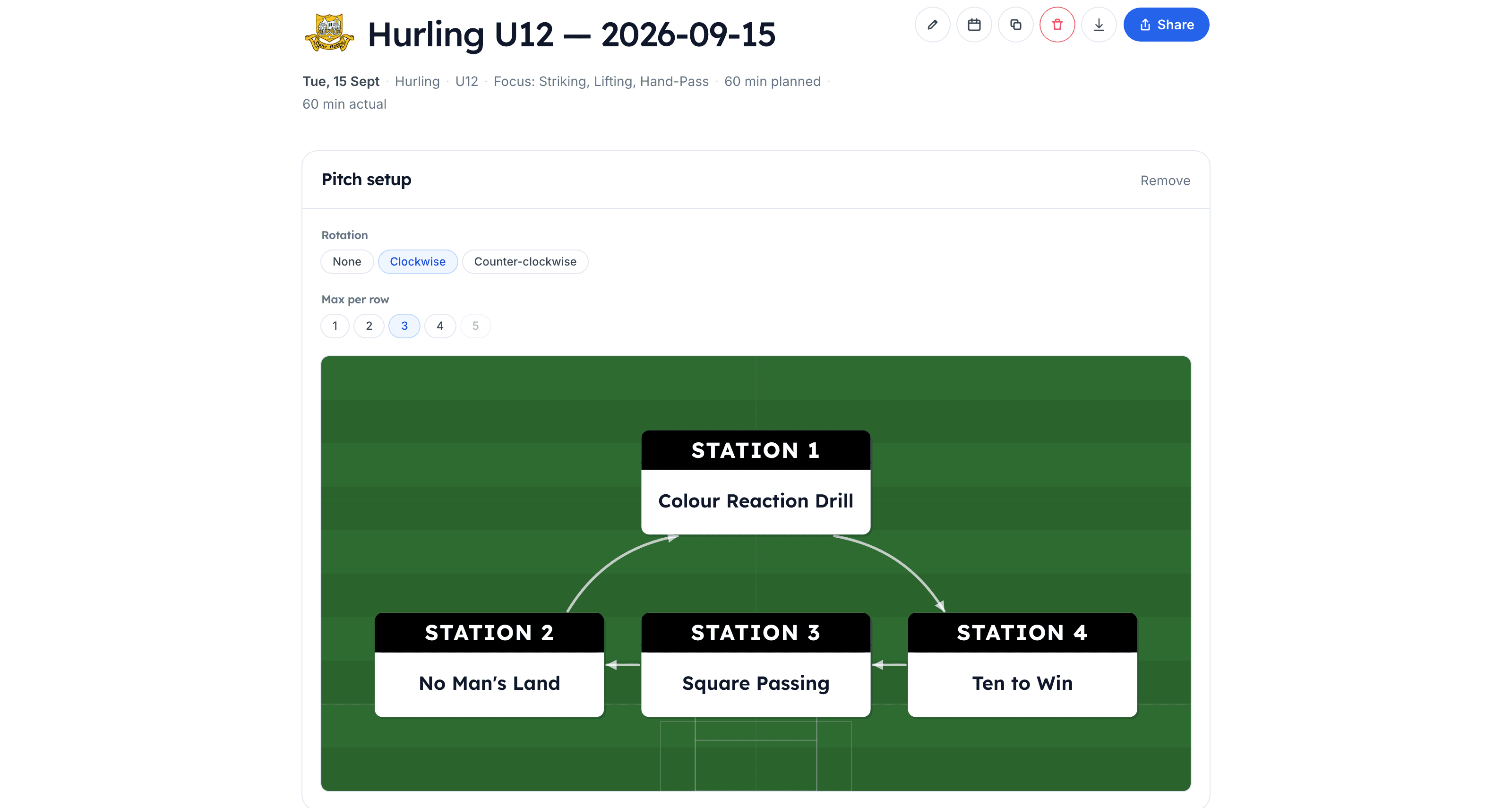This screenshot has width=1512, height=808.
Task: Select Station 4 Ten to Win card
Action: point(1022,665)
